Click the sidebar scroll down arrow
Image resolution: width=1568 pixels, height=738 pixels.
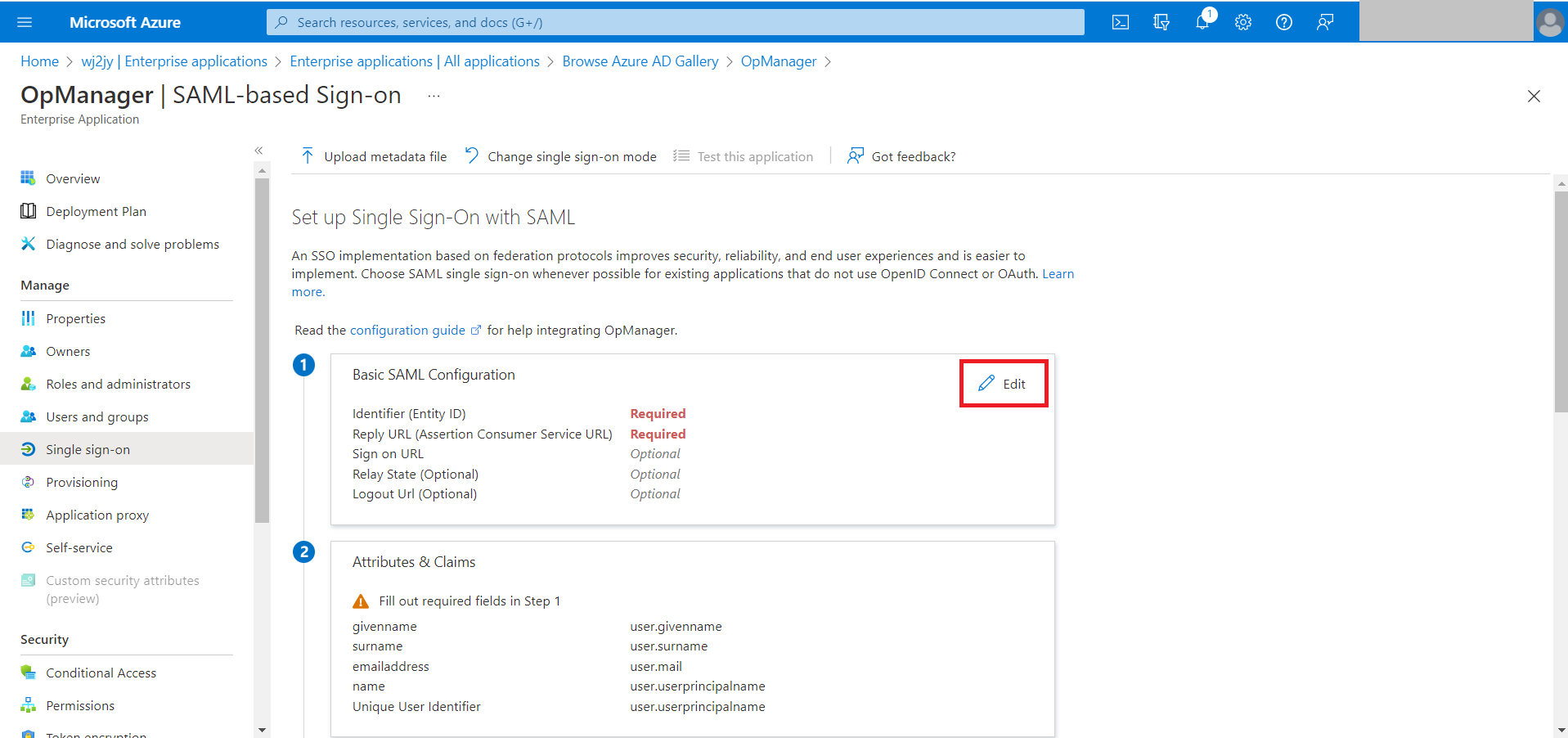click(262, 730)
